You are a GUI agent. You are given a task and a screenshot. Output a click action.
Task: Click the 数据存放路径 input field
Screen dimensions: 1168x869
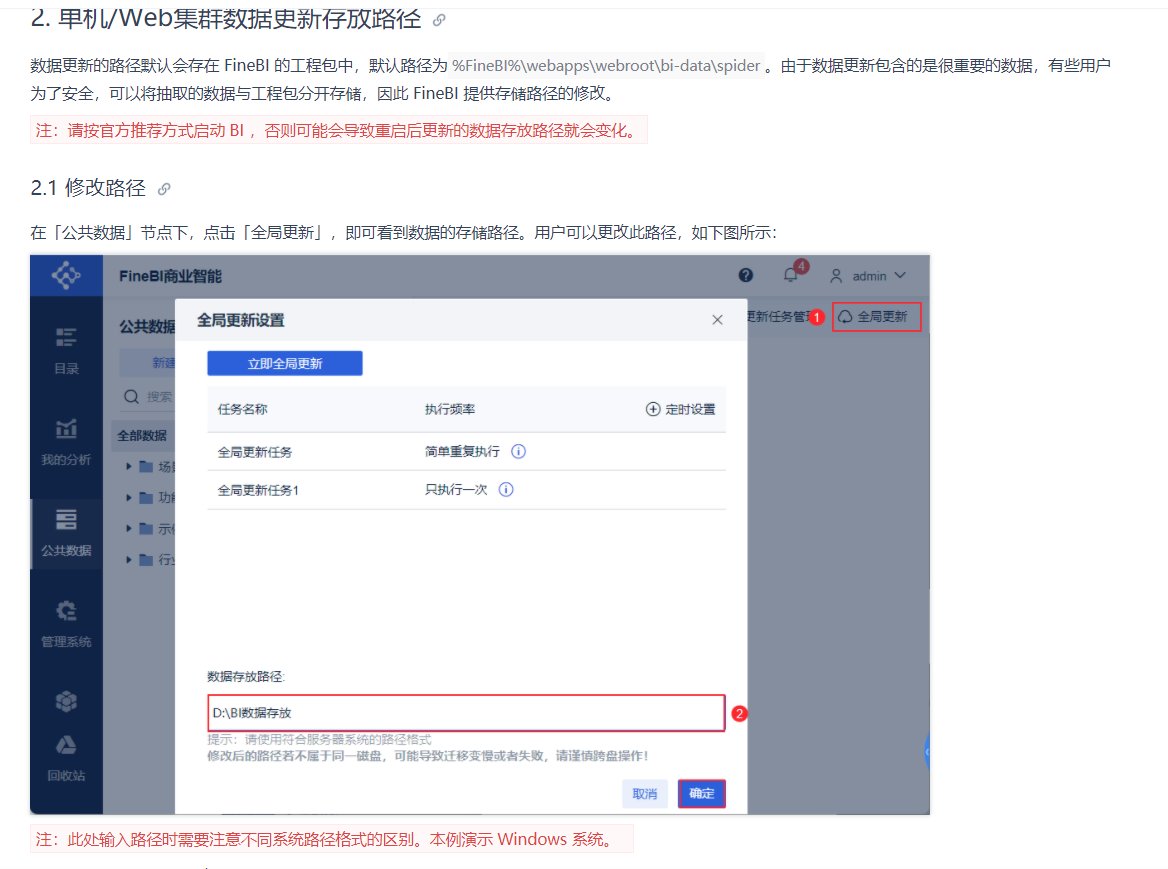click(x=466, y=713)
